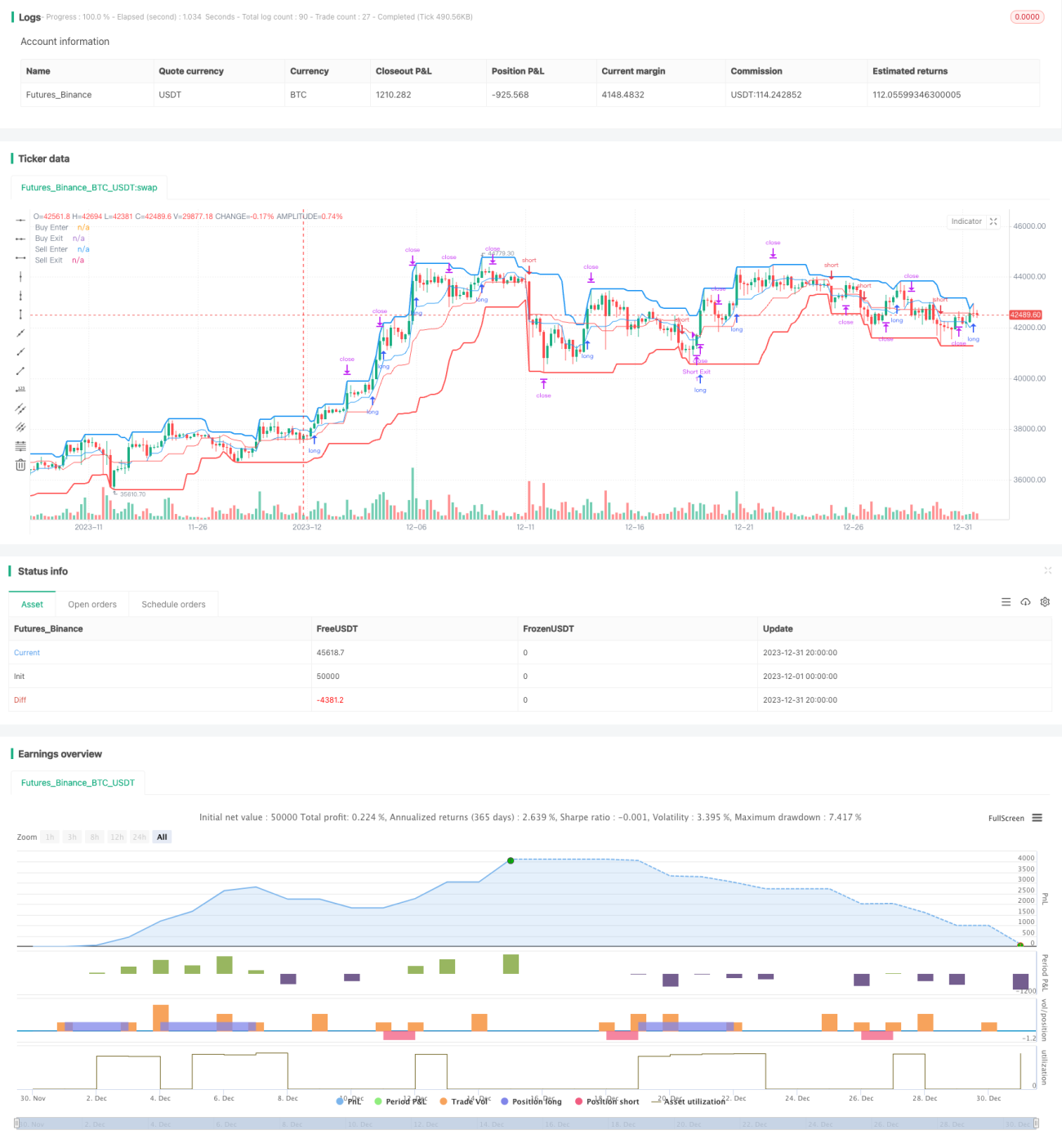Viewport: 1062px width, 1148px height.
Task: Expand chart with Indicator fullscreen icon
Action: (x=993, y=221)
